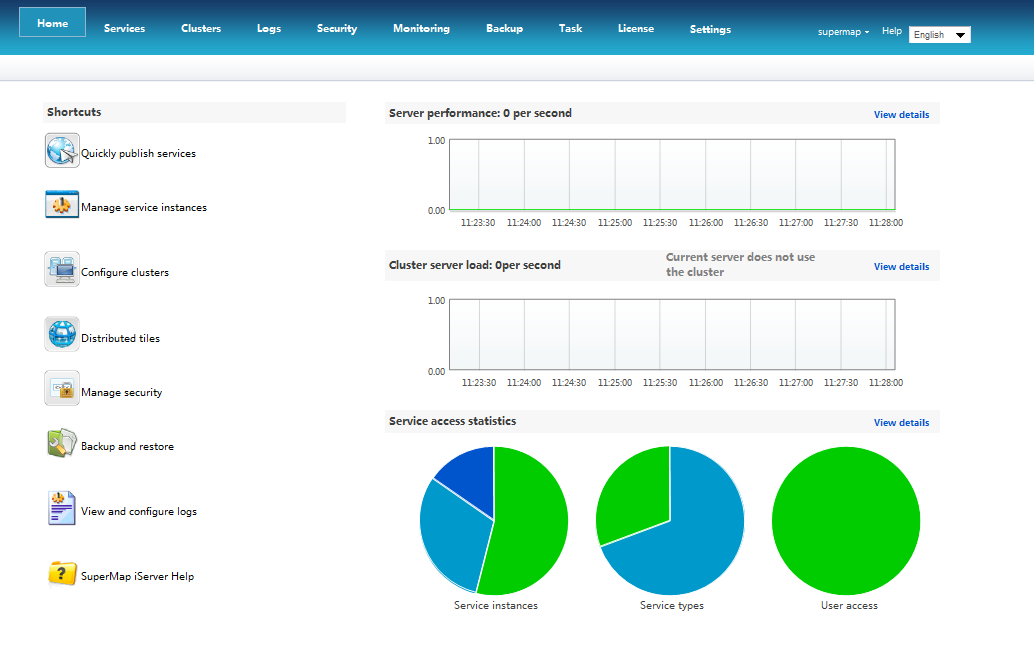View details for Server performance
Screen dimensions: 1034x654
(901, 115)
